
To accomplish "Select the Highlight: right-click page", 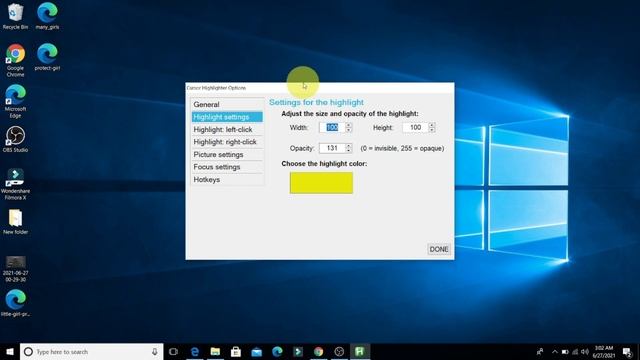I will 227,142.
